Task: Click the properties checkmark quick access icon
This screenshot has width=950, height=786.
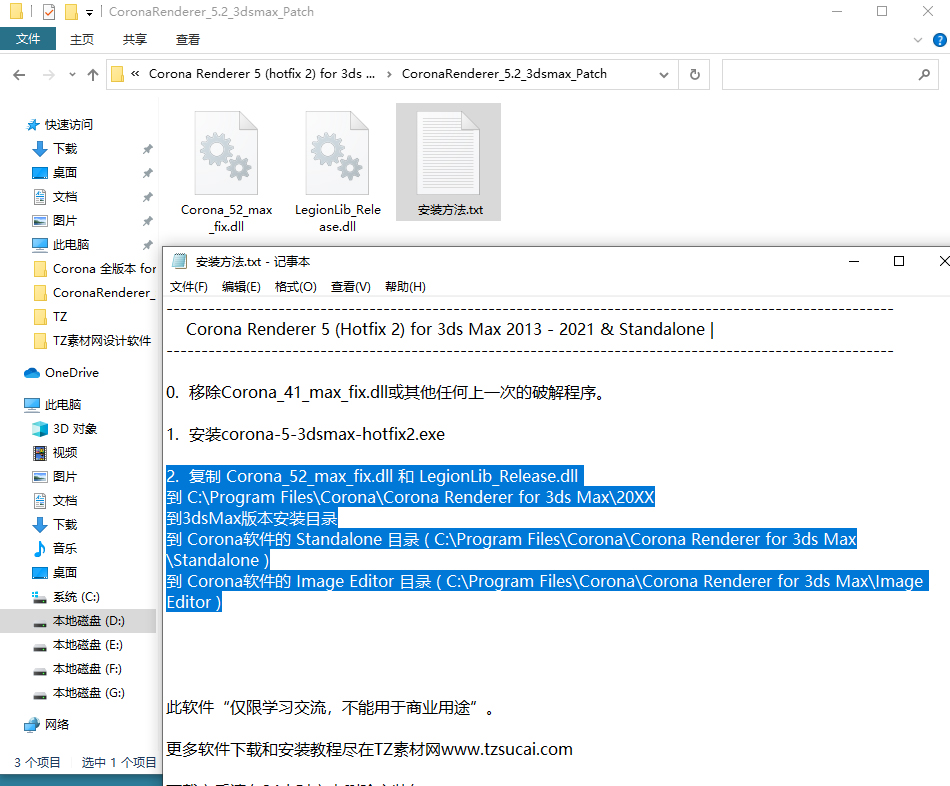Action: [x=49, y=12]
